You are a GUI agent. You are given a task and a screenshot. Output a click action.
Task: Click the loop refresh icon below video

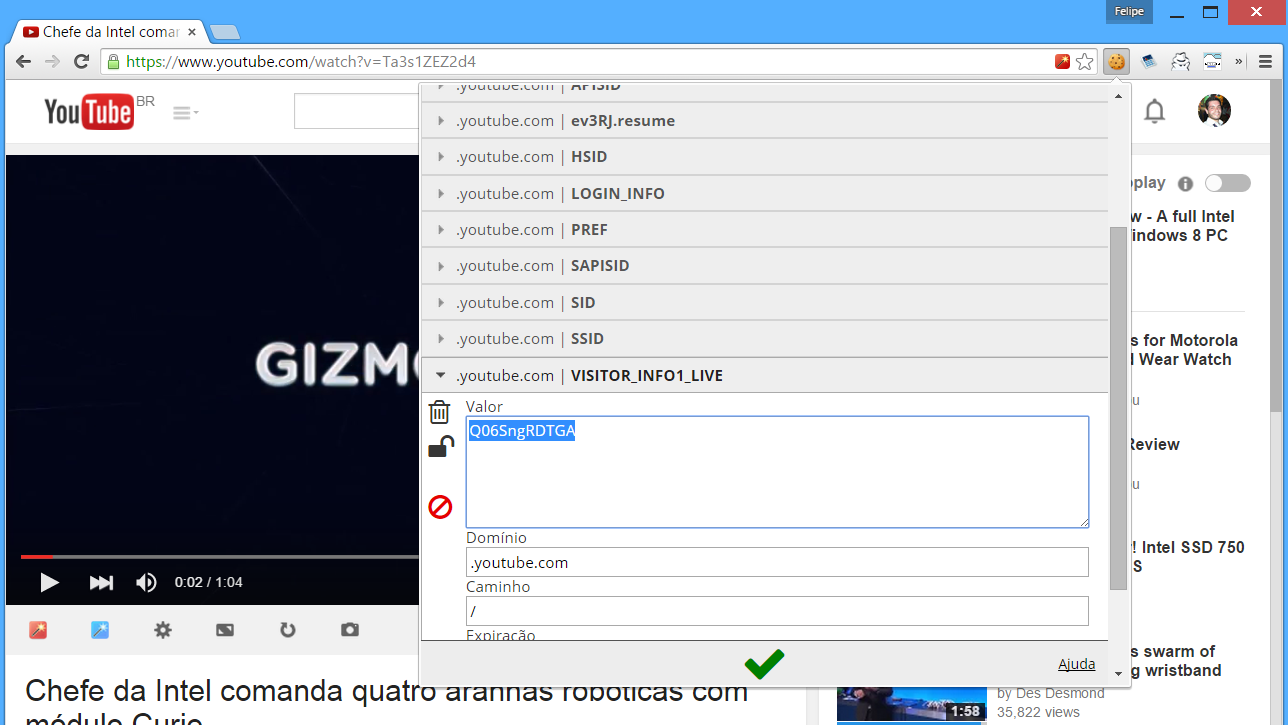coord(287,630)
